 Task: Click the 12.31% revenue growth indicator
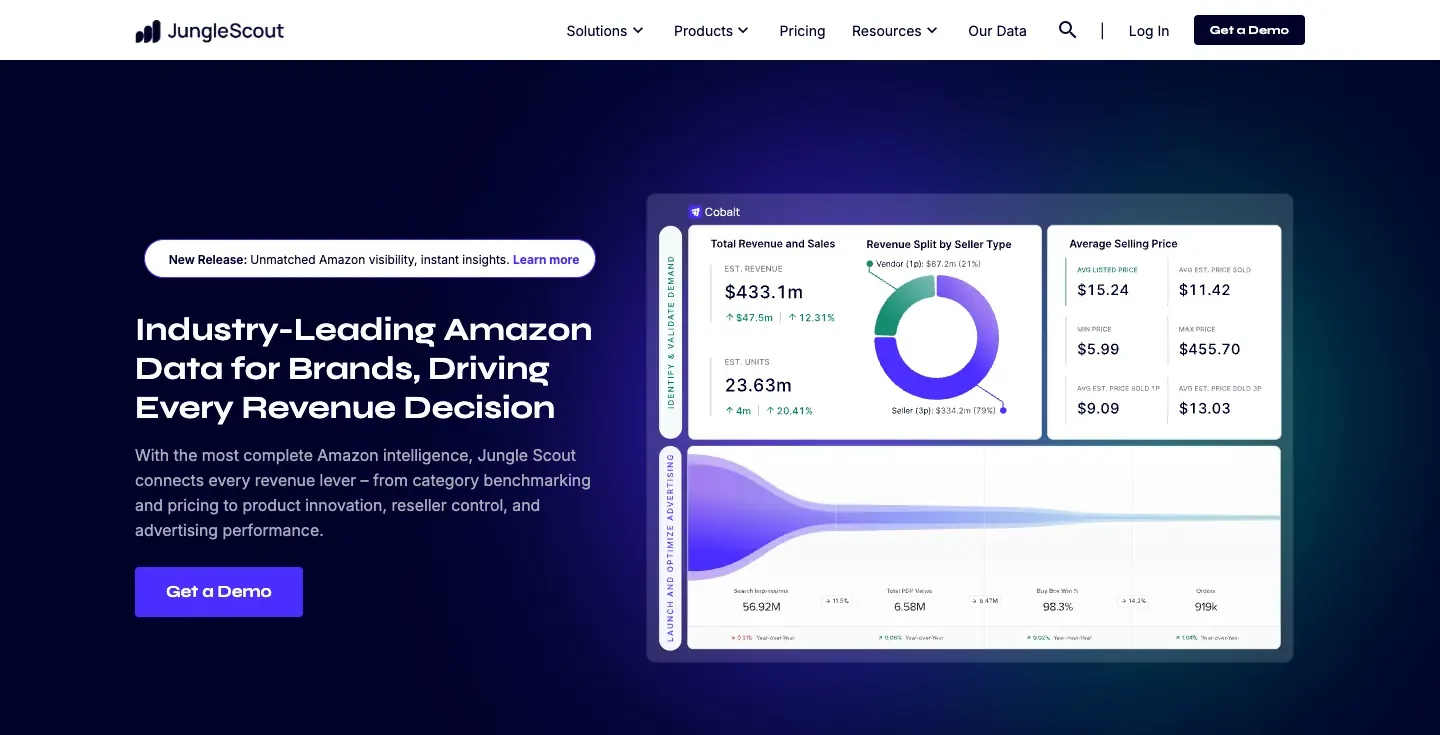[x=811, y=317]
